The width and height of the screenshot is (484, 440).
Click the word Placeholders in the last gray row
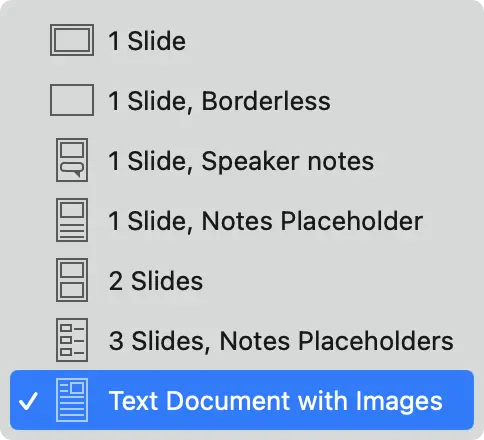pos(376,341)
